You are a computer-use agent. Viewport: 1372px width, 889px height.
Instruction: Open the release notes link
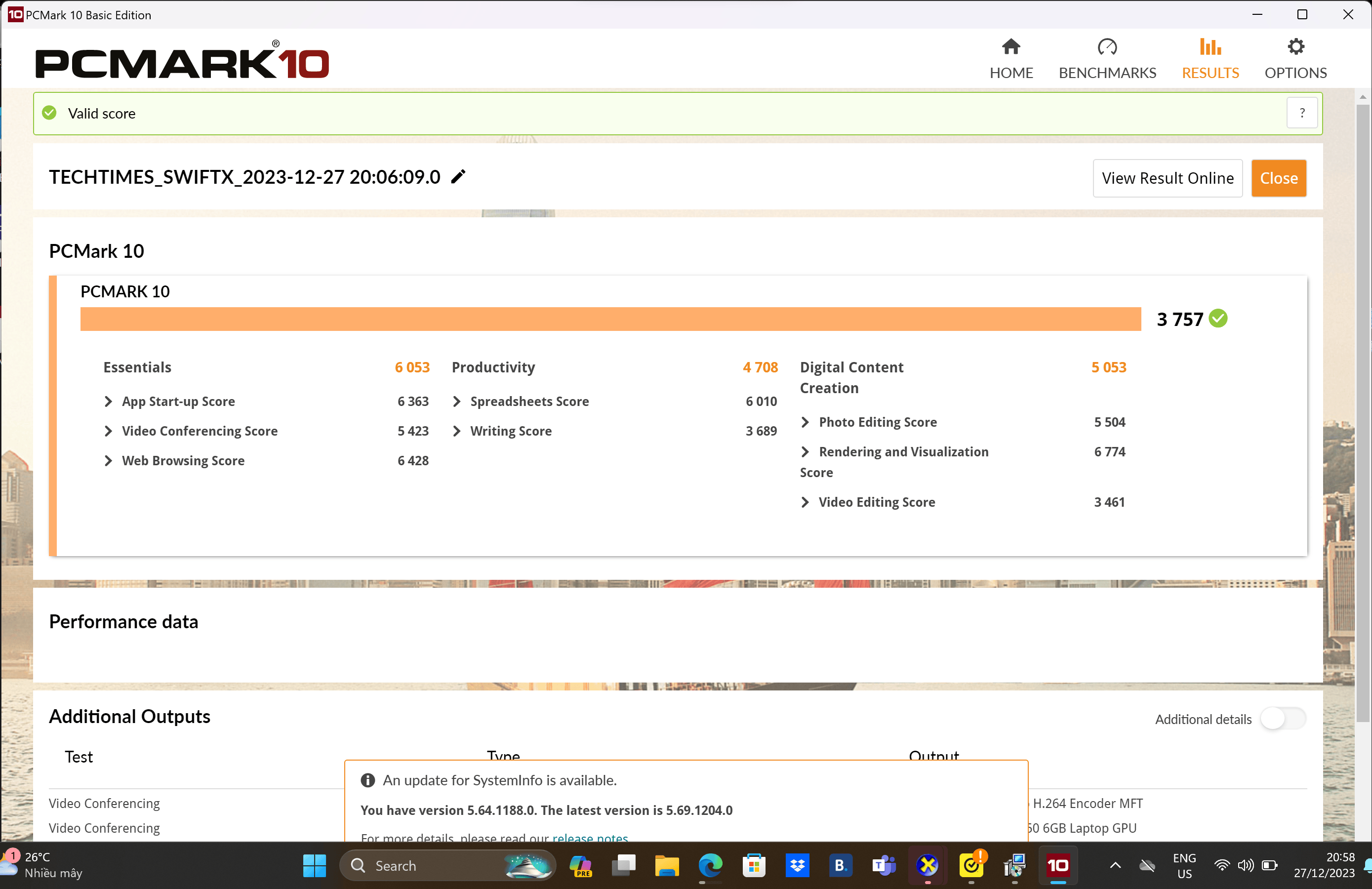tap(590, 838)
